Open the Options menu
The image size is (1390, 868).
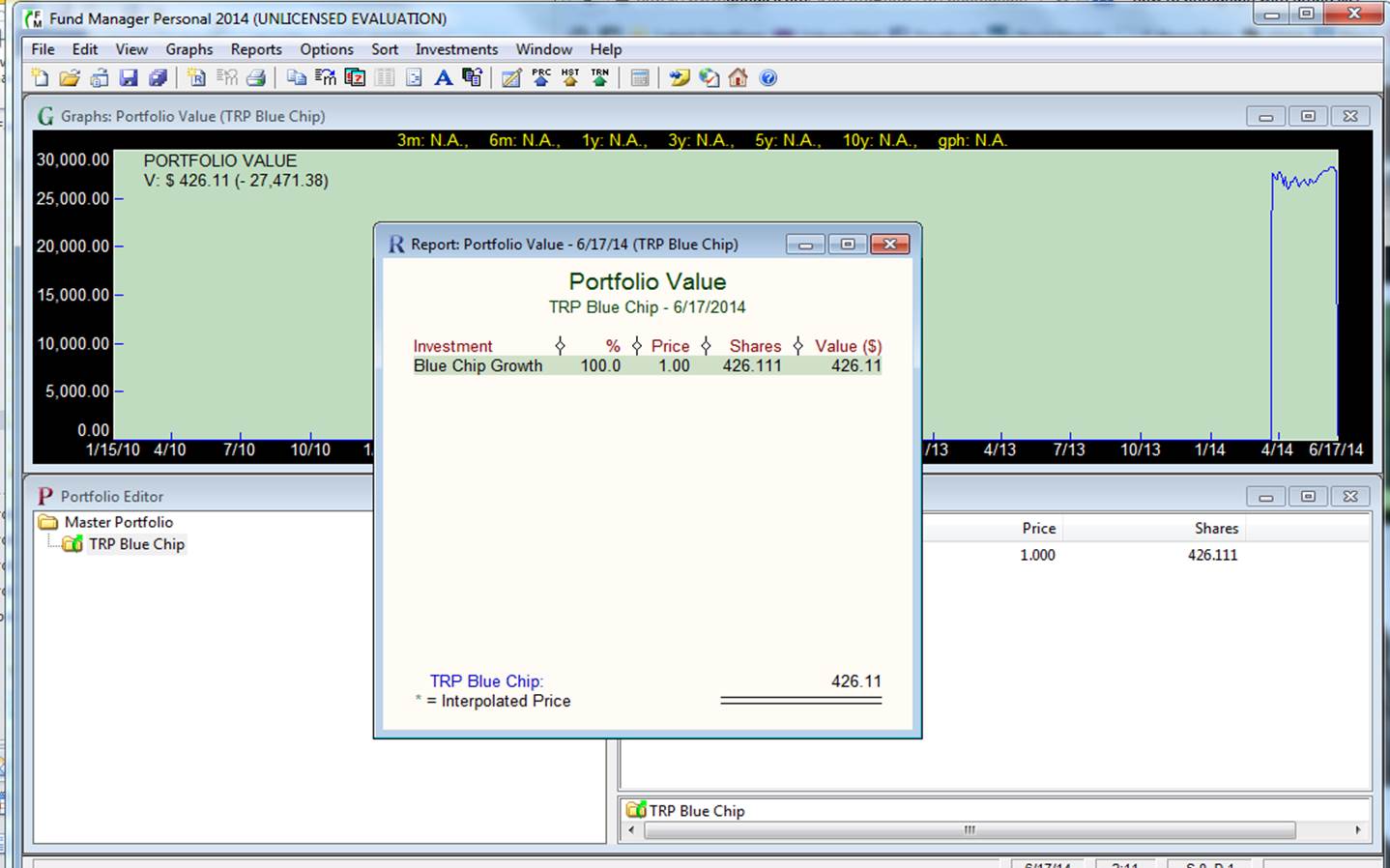(x=327, y=49)
